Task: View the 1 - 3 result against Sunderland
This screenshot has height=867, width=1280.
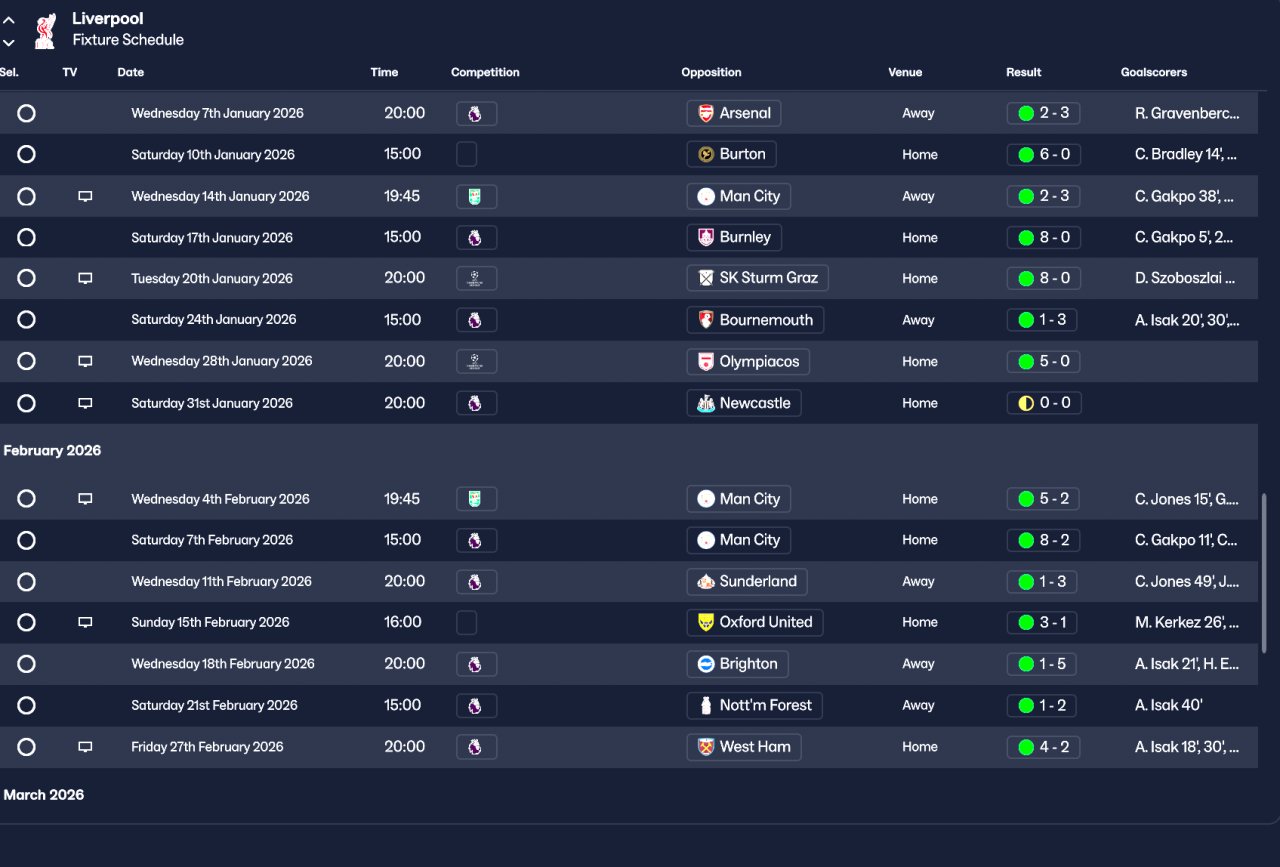Action: 1043,581
